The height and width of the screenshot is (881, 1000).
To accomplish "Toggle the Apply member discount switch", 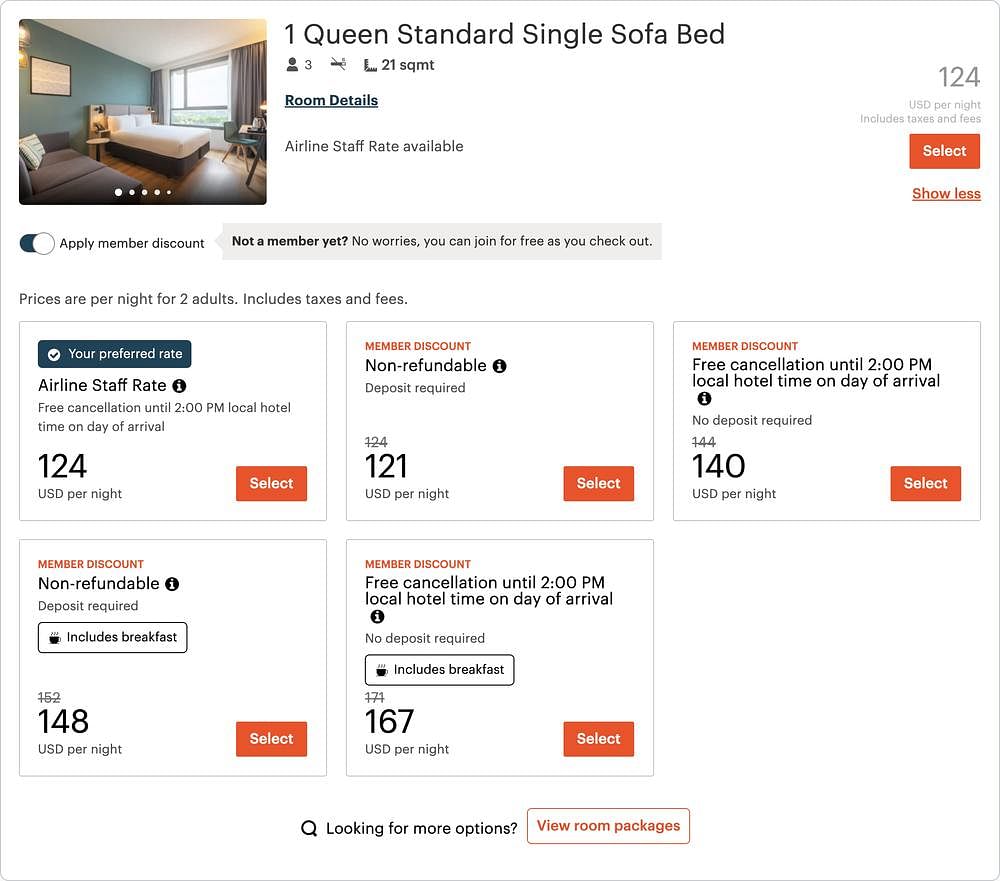I will point(37,243).
